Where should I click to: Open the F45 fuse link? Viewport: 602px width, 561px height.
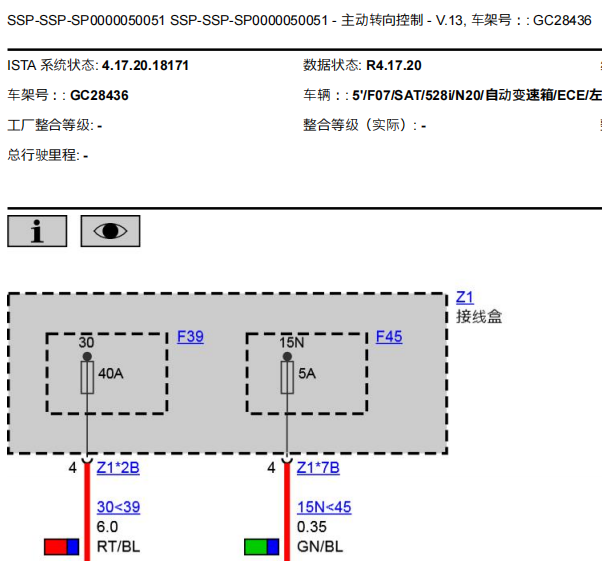389,337
